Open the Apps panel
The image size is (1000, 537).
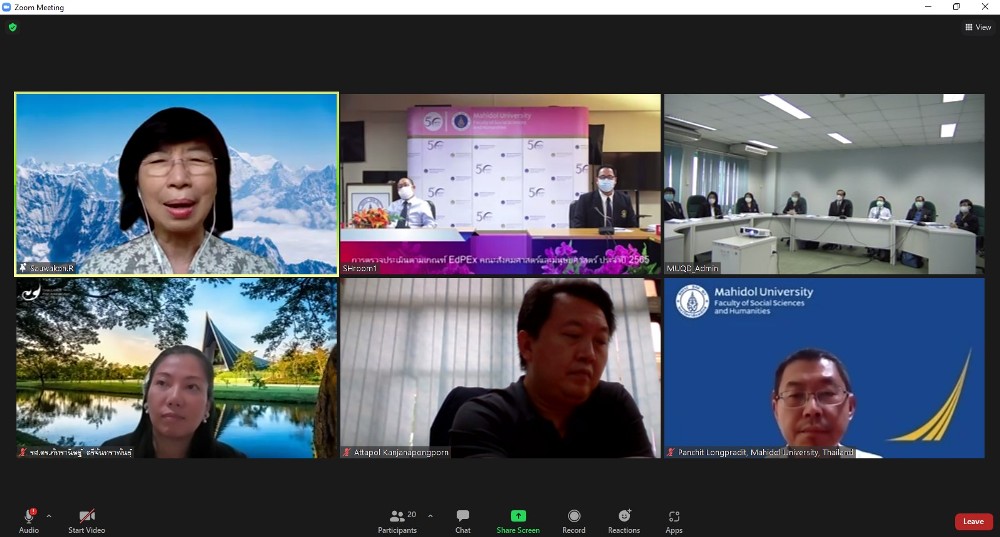674,516
